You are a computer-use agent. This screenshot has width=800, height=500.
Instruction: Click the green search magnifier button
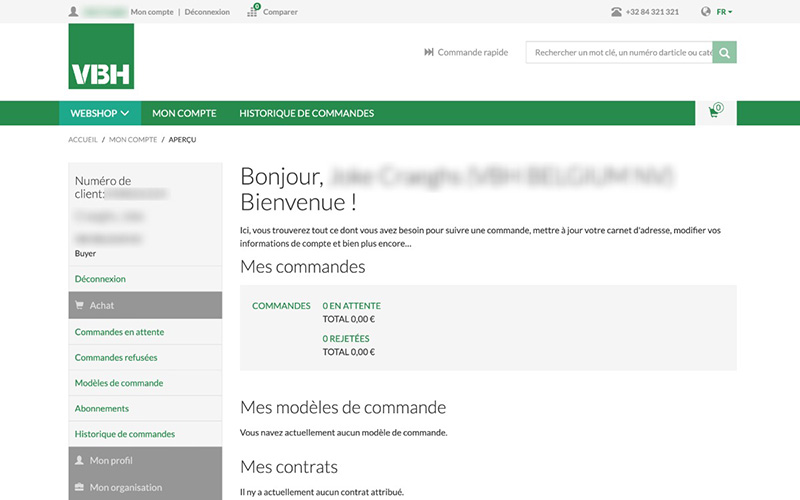[725, 52]
